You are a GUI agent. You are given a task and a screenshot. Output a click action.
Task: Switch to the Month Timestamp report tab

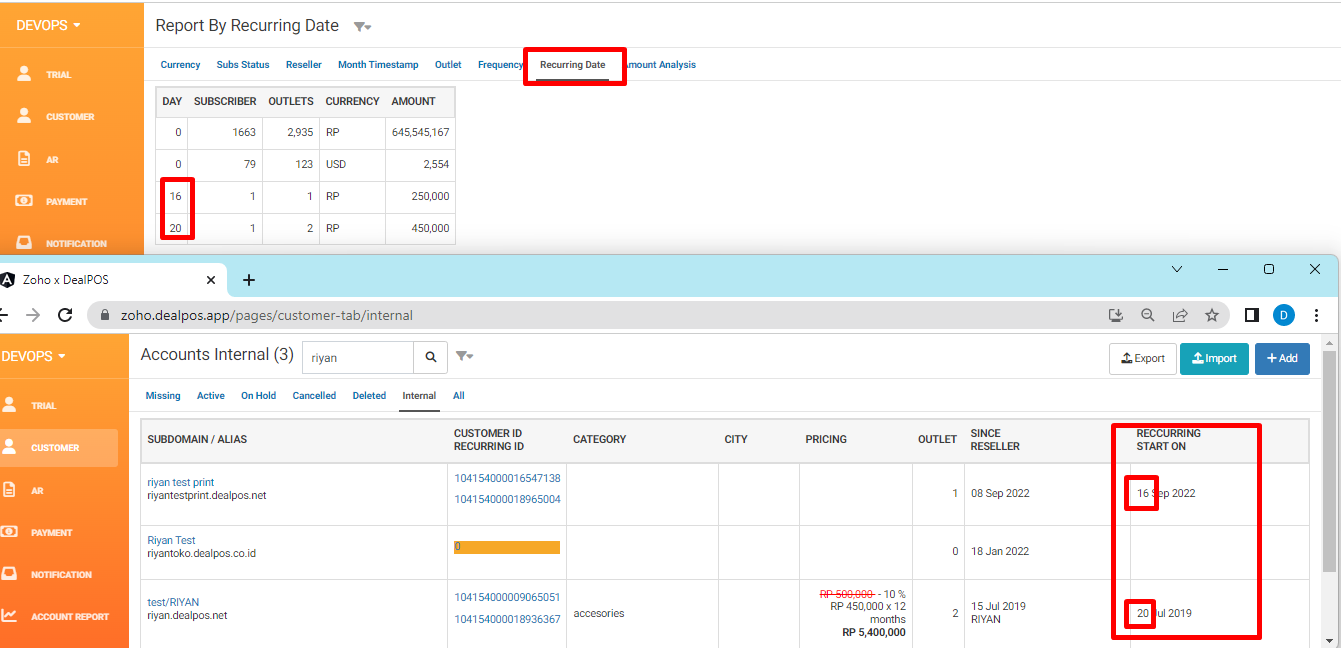tap(378, 65)
